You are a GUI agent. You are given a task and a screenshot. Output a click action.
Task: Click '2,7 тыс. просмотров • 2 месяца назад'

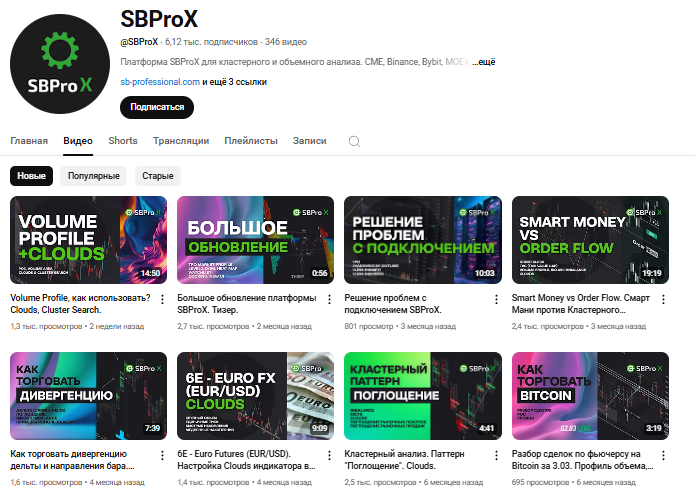(244, 326)
